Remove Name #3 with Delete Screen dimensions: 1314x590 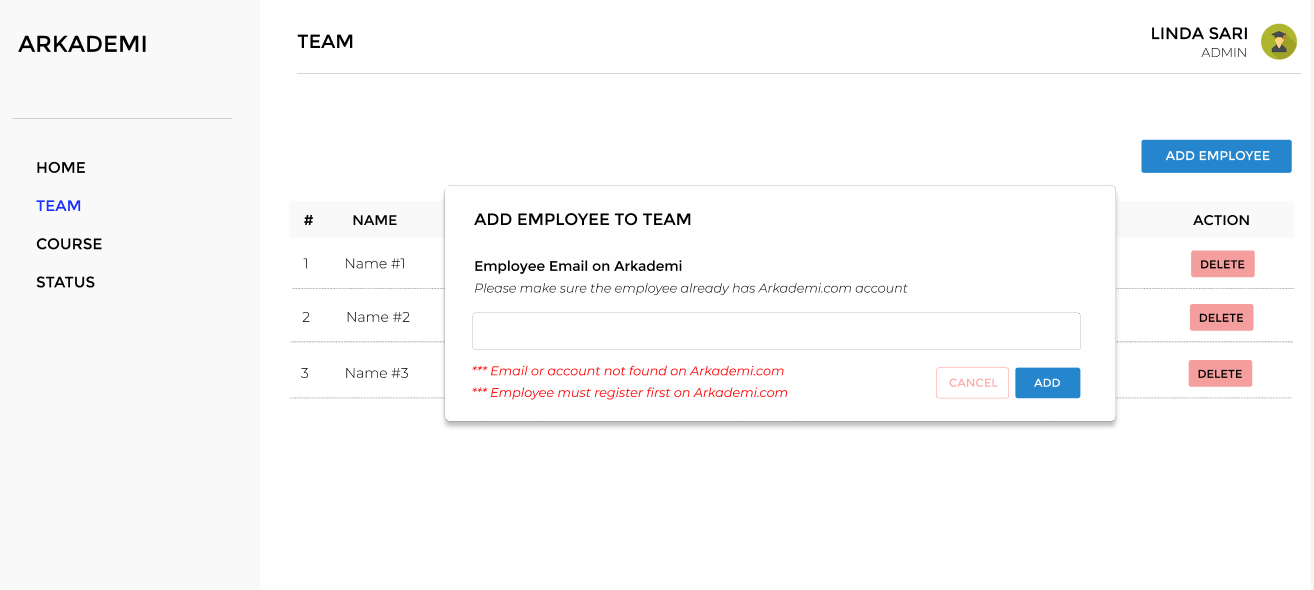(1220, 374)
